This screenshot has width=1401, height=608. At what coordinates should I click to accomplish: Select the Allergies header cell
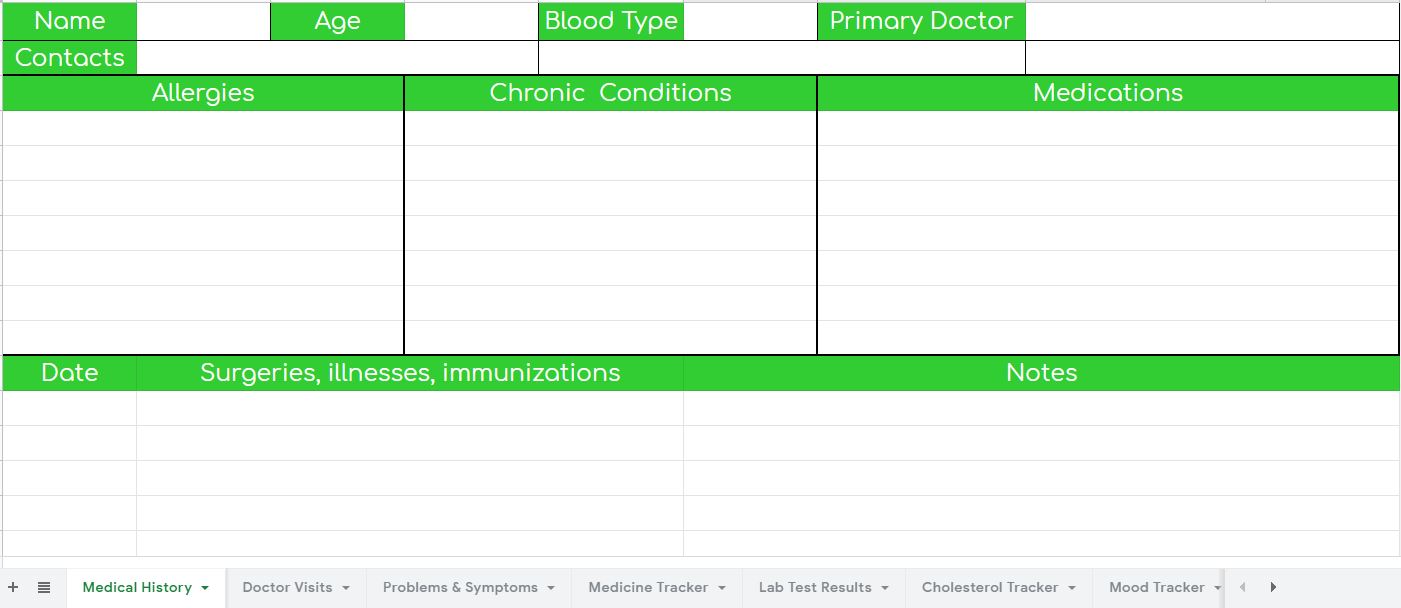pos(203,93)
